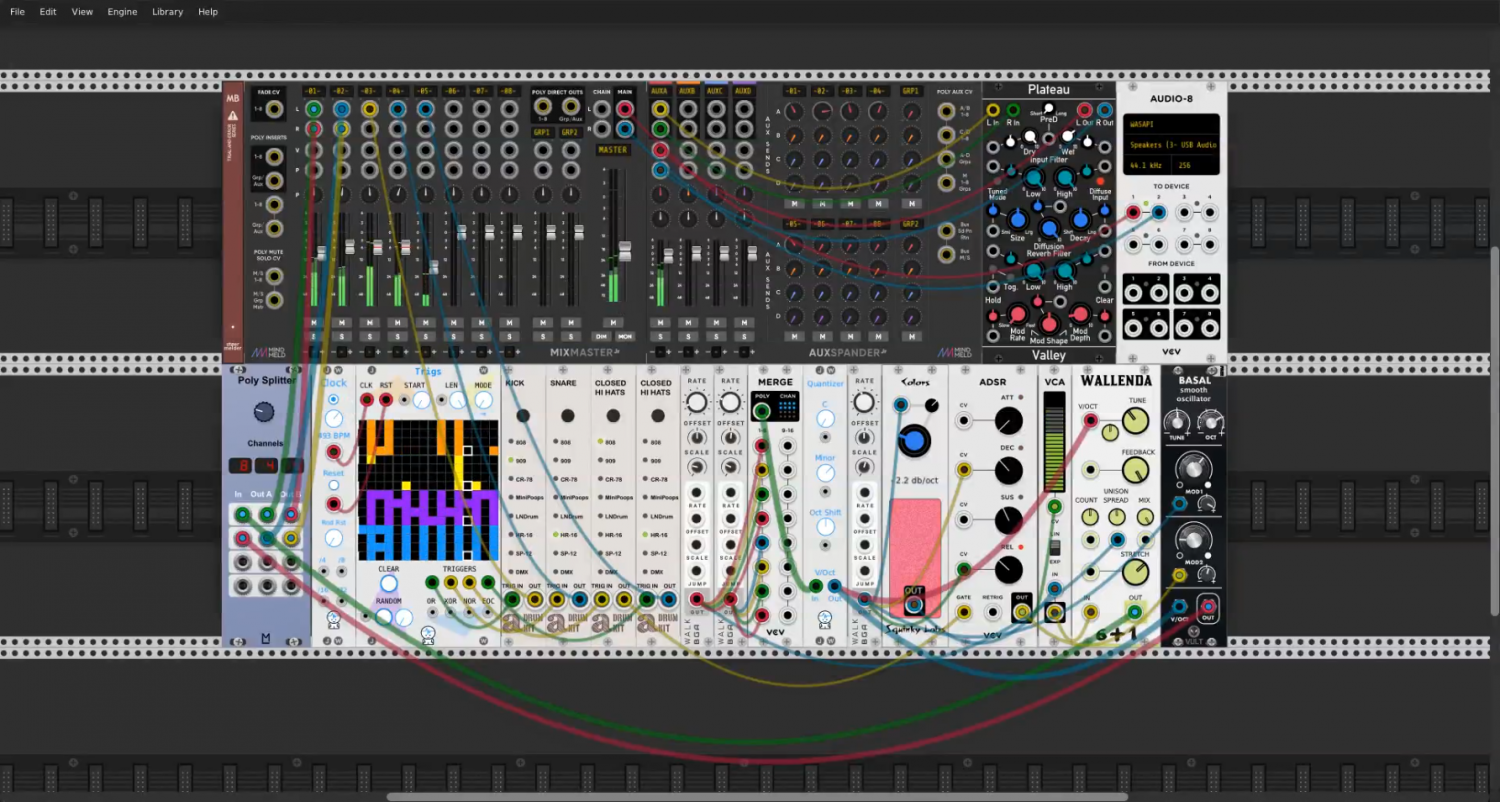Image resolution: width=1500 pixels, height=802 pixels.
Task: Open the Help menu
Action: [208, 12]
